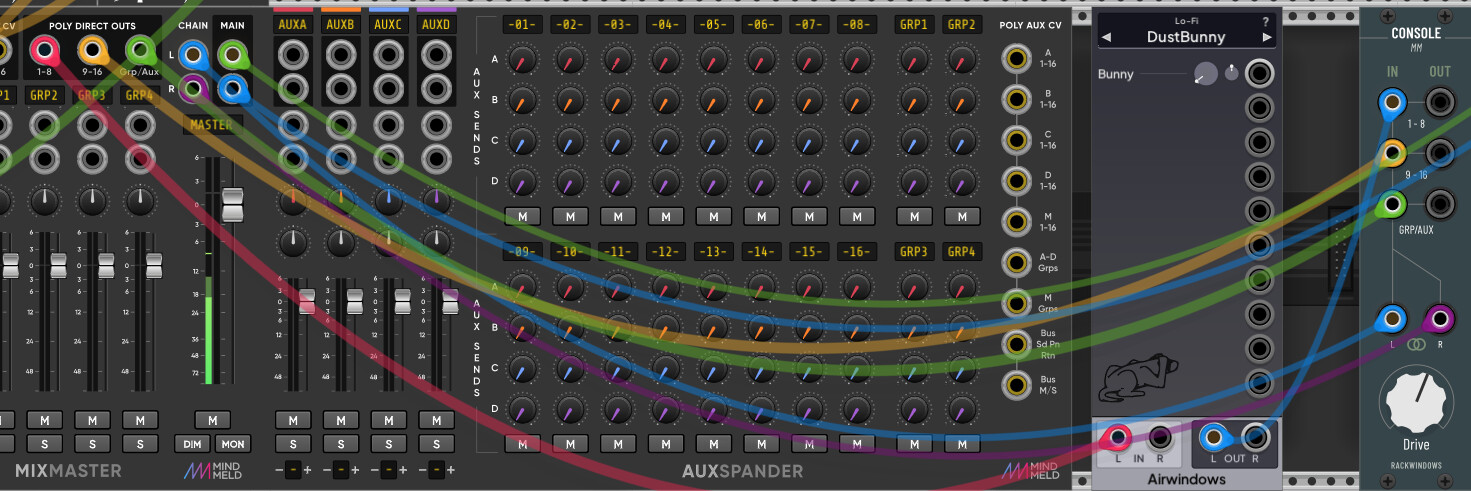This screenshot has height=491, width=1471.
Task: Click the large Bunny parameter knob
Action: pos(1206,74)
